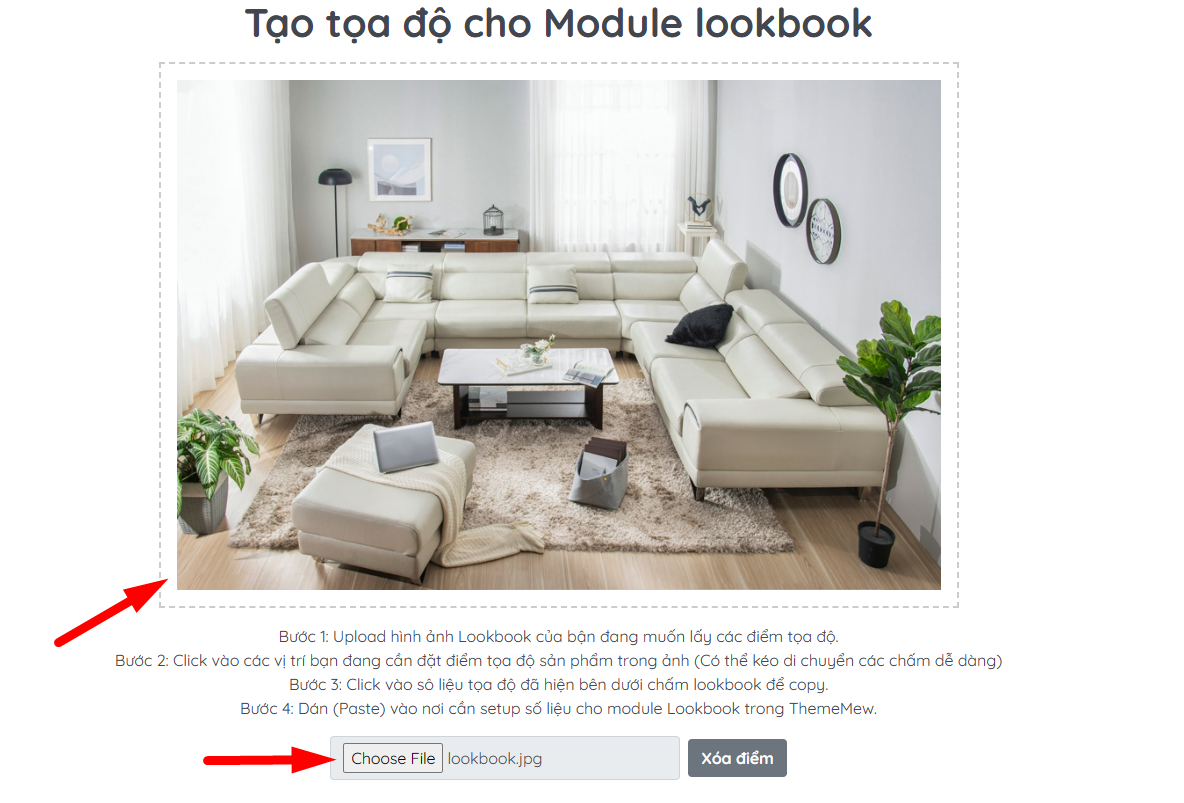Viewport: 1184px width, 803px height.
Task: Click the page heading Tạo tọa độ
Action: tap(558, 23)
